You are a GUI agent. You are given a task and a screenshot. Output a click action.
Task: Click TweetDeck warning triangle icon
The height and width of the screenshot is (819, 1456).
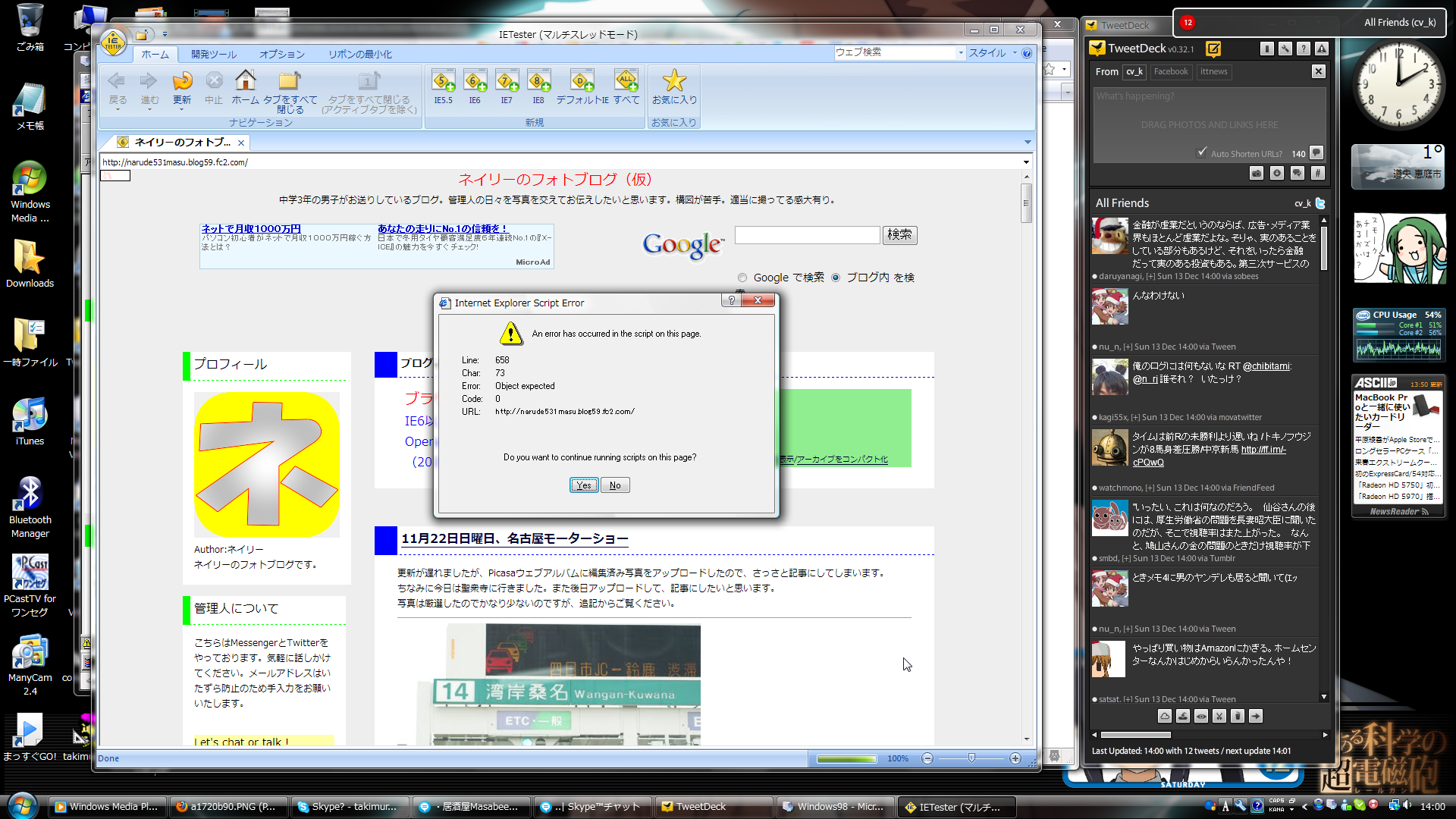point(1322,49)
